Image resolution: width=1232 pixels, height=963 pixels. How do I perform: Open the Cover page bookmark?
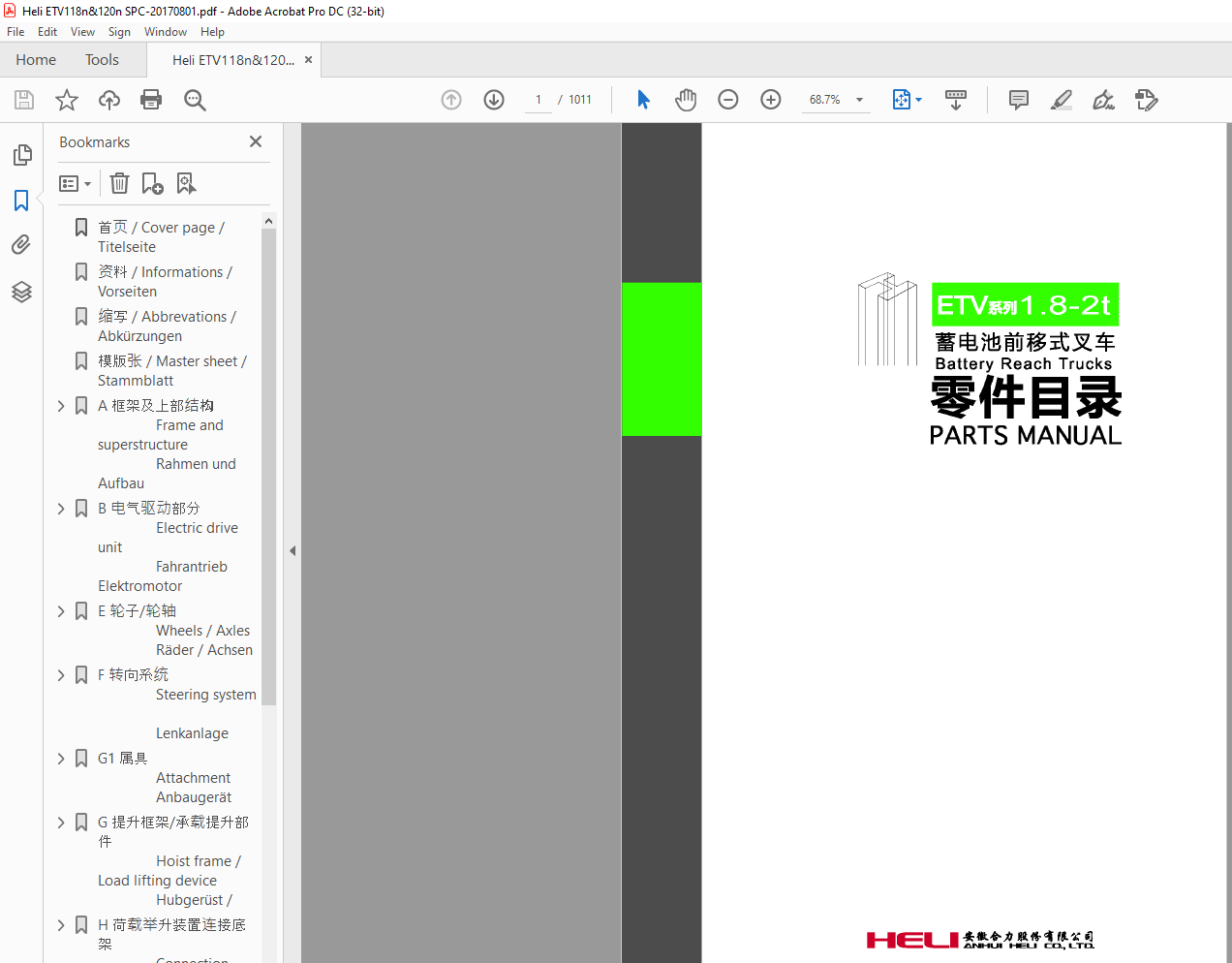pos(161,237)
